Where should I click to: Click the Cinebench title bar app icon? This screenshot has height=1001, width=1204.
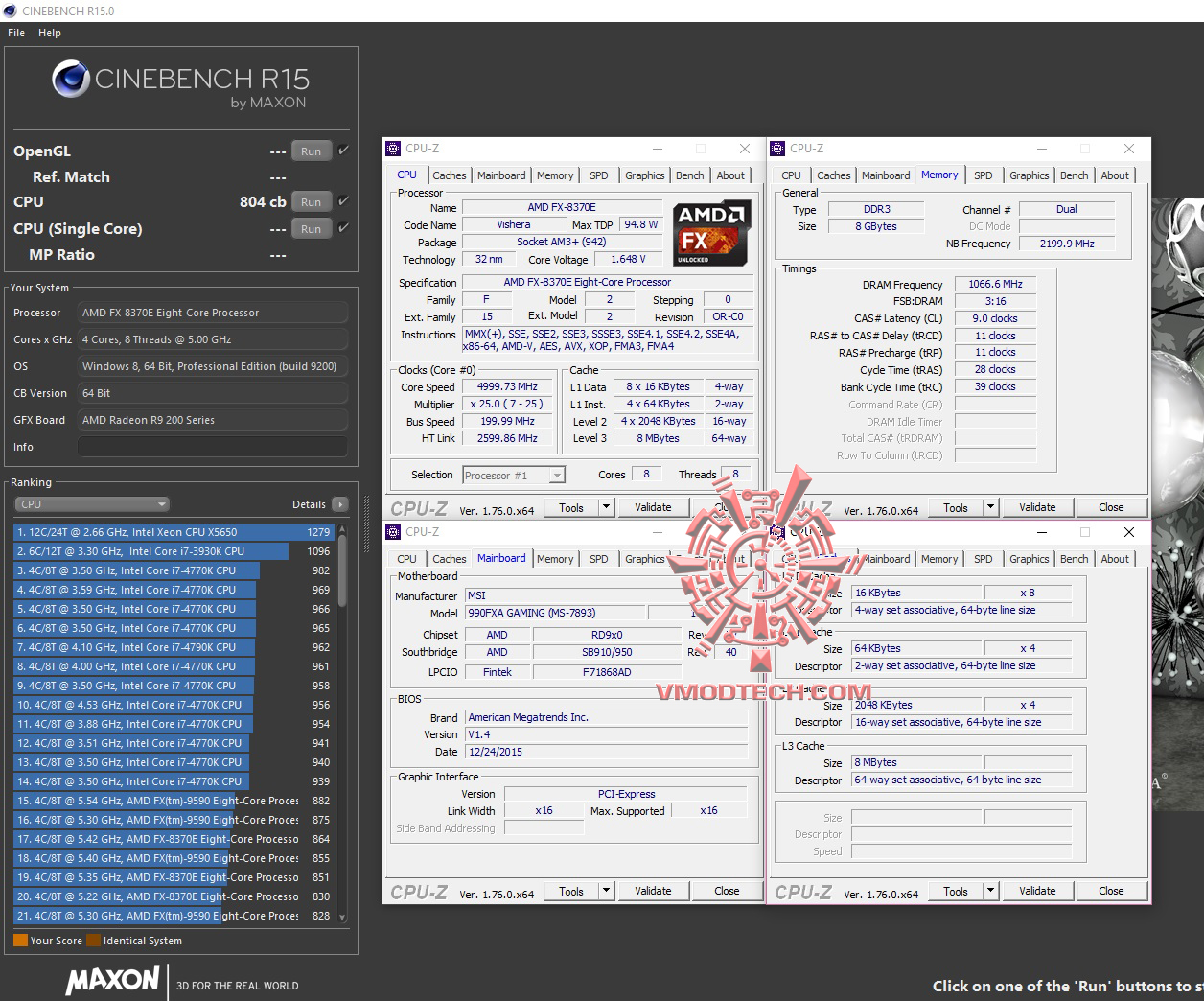(x=10, y=11)
